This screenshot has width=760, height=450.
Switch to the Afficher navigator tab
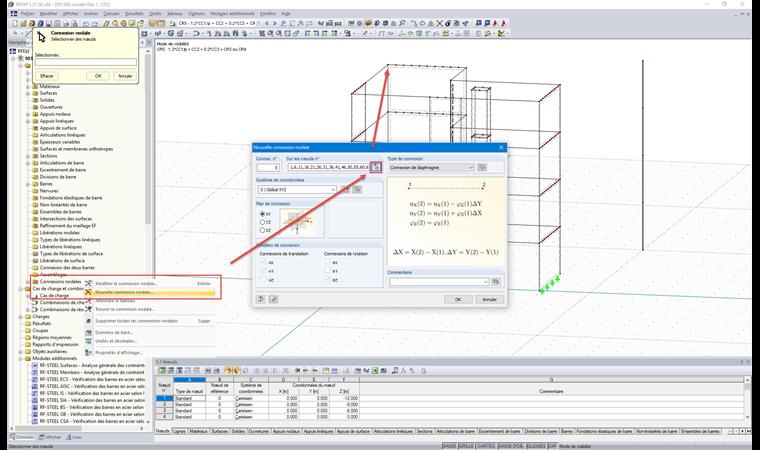click(50, 437)
